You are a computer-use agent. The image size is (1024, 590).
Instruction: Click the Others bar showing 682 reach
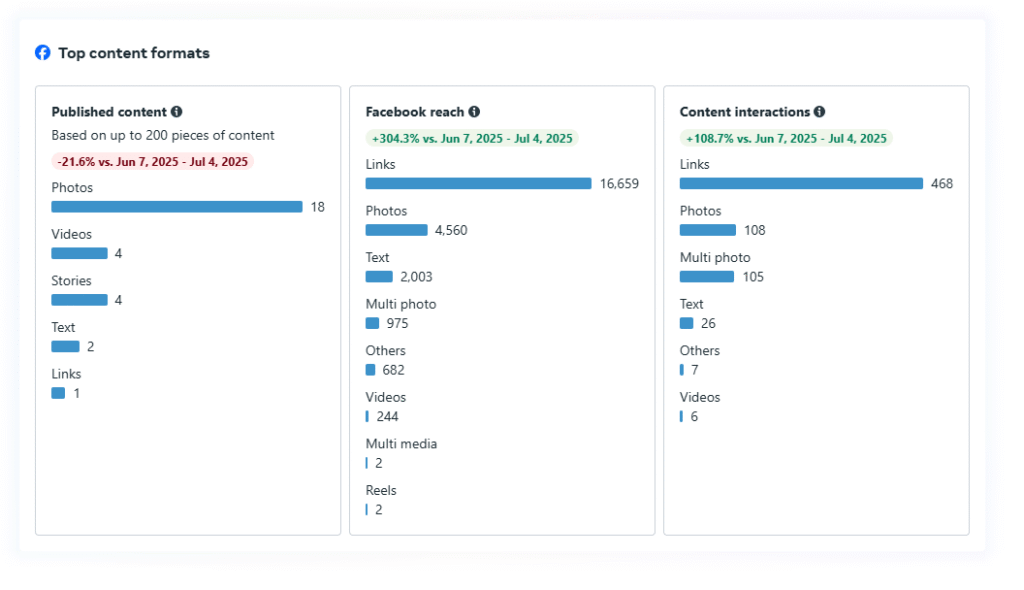click(370, 370)
